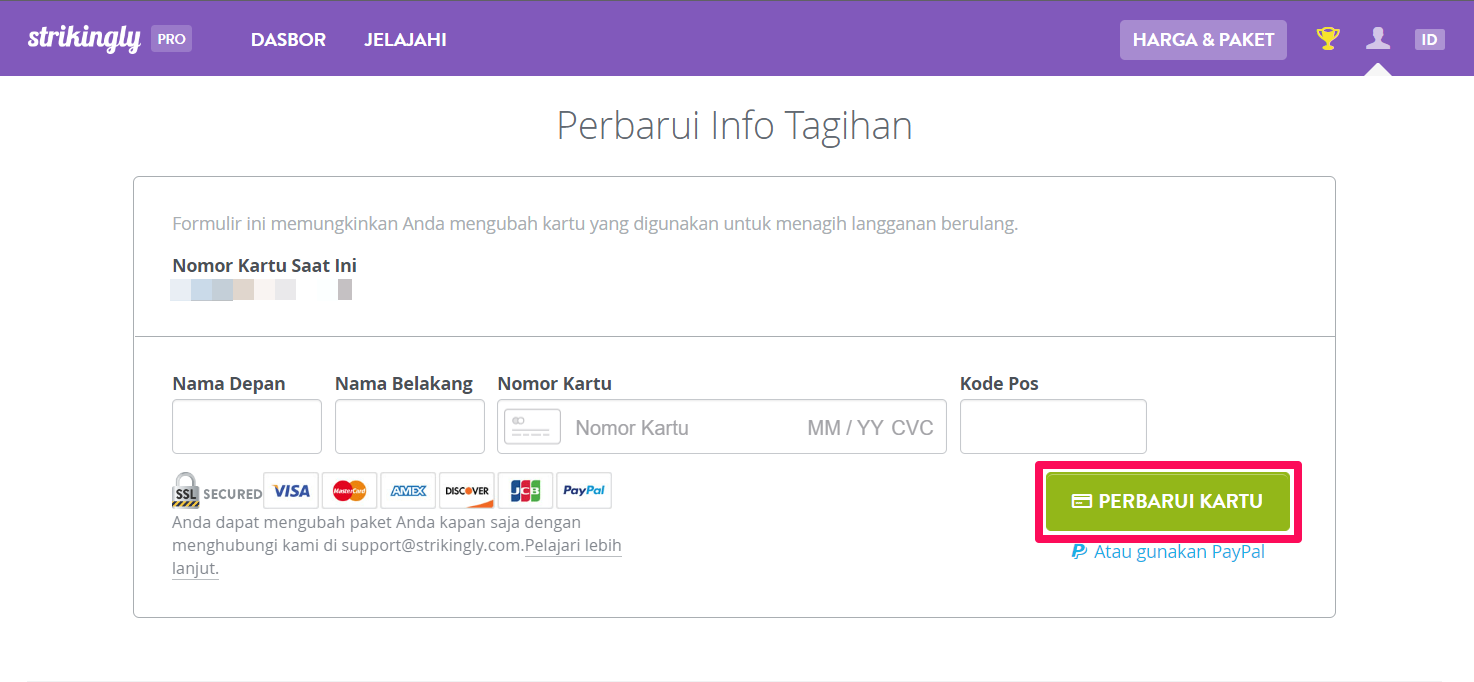Click the PayPal payment logo
This screenshot has height=682, width=1474.
click(x=584, y=491)
